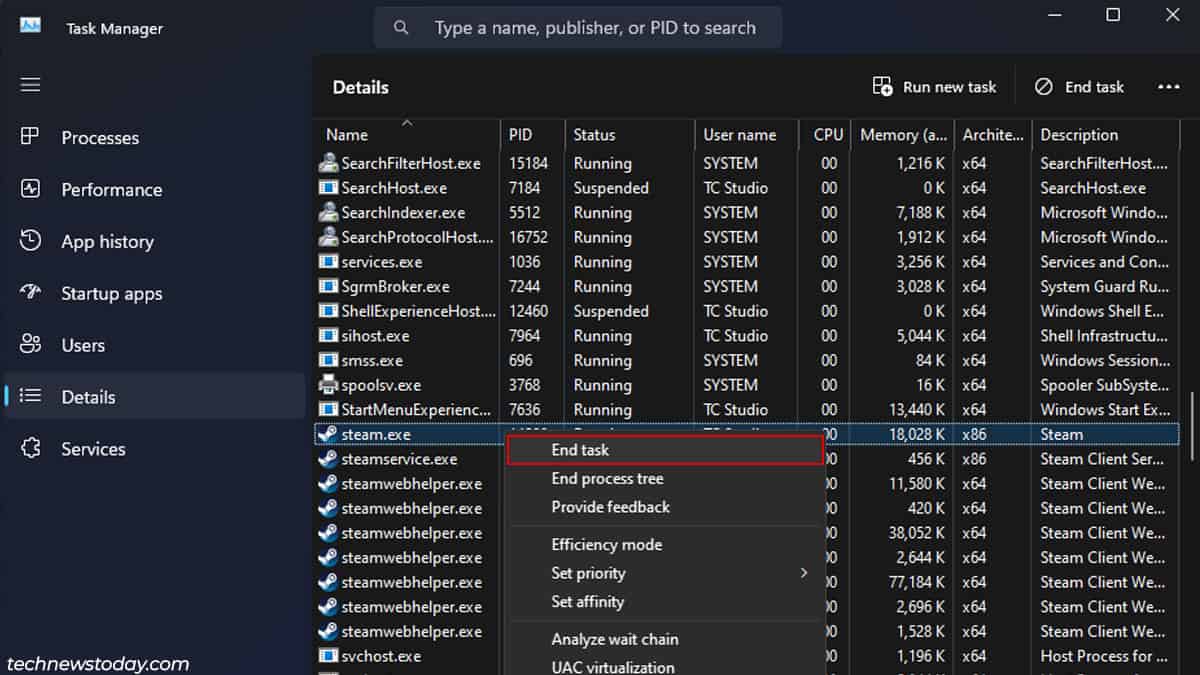This screenshot has height=675, width=1200.
Task: Select the Details page
Action: point(155,397)
